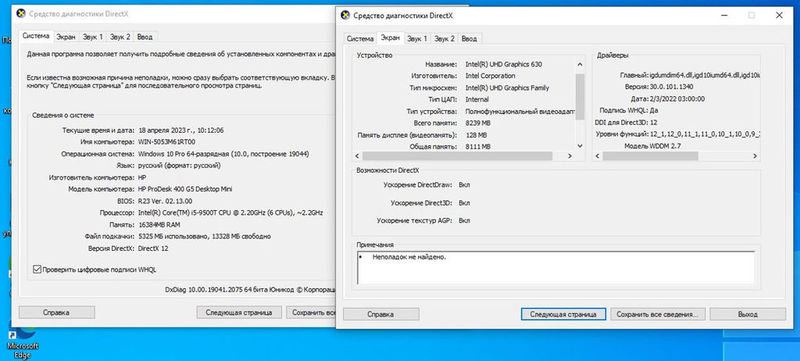Click down arrow of device list scrollbar
This screenshot has width=800, height=361.
tap(580, 146)
